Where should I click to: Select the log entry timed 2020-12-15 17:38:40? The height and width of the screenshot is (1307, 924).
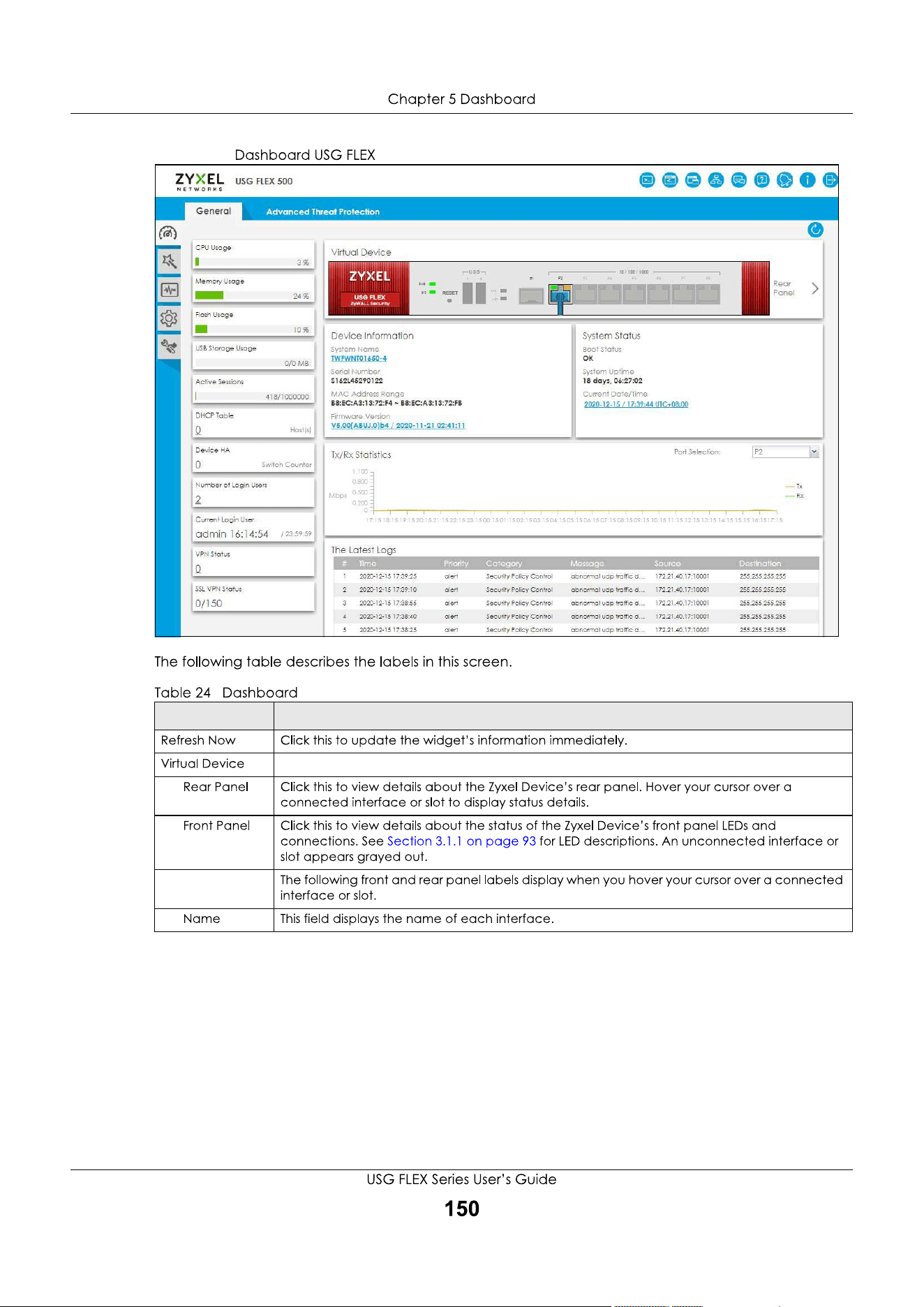tap(576, 616)
